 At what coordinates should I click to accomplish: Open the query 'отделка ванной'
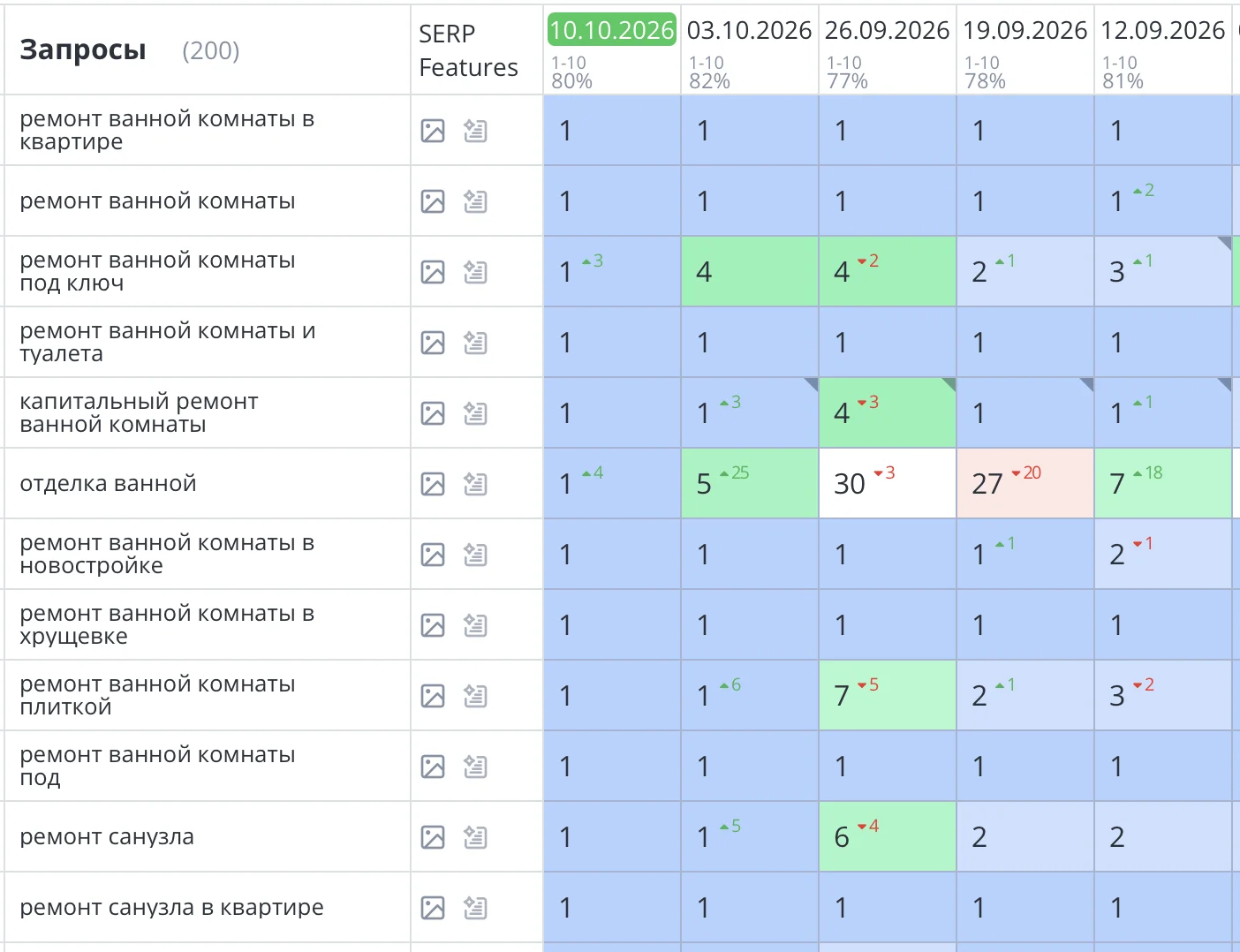[x=108, y=484]
